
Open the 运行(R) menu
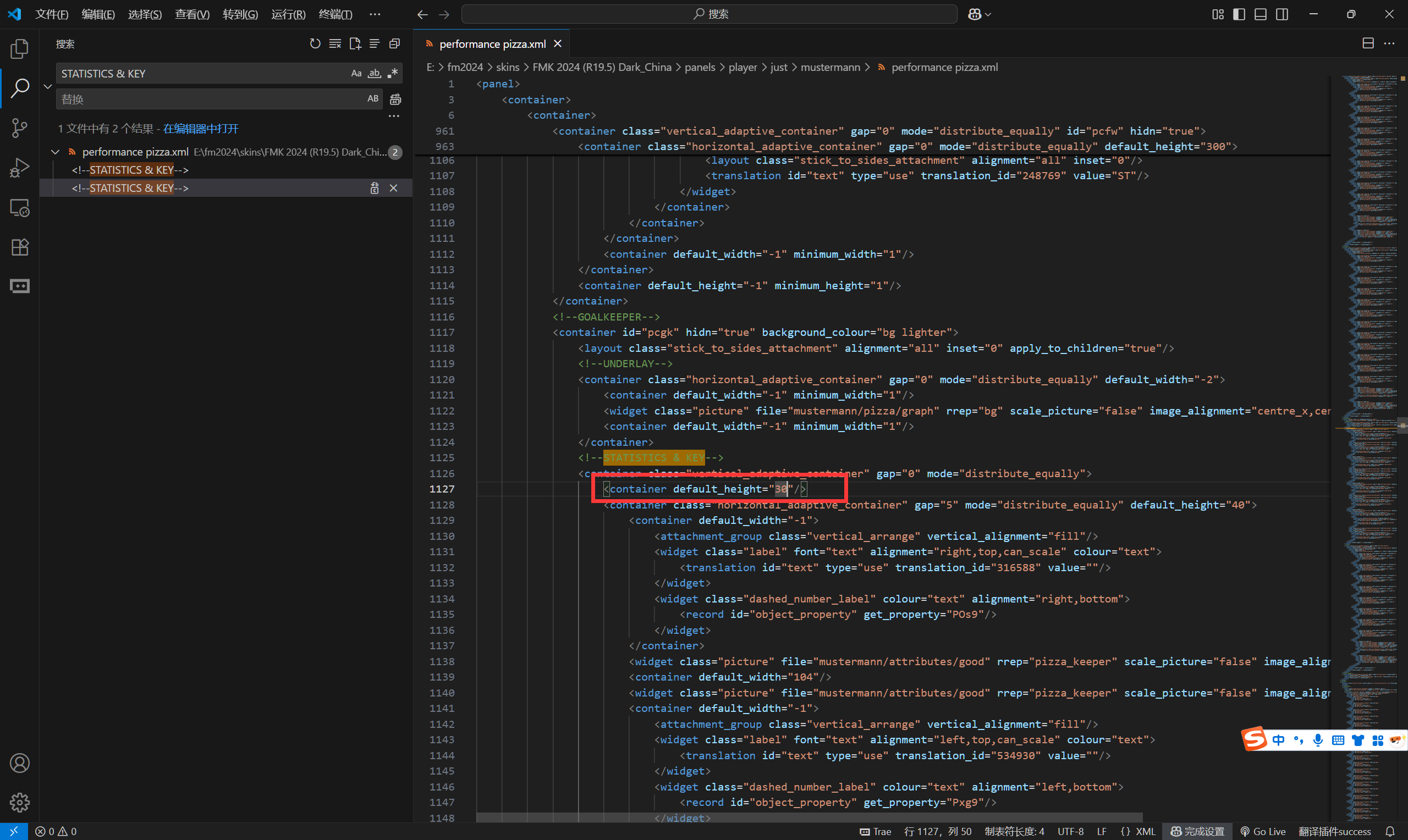click(288, 14)
